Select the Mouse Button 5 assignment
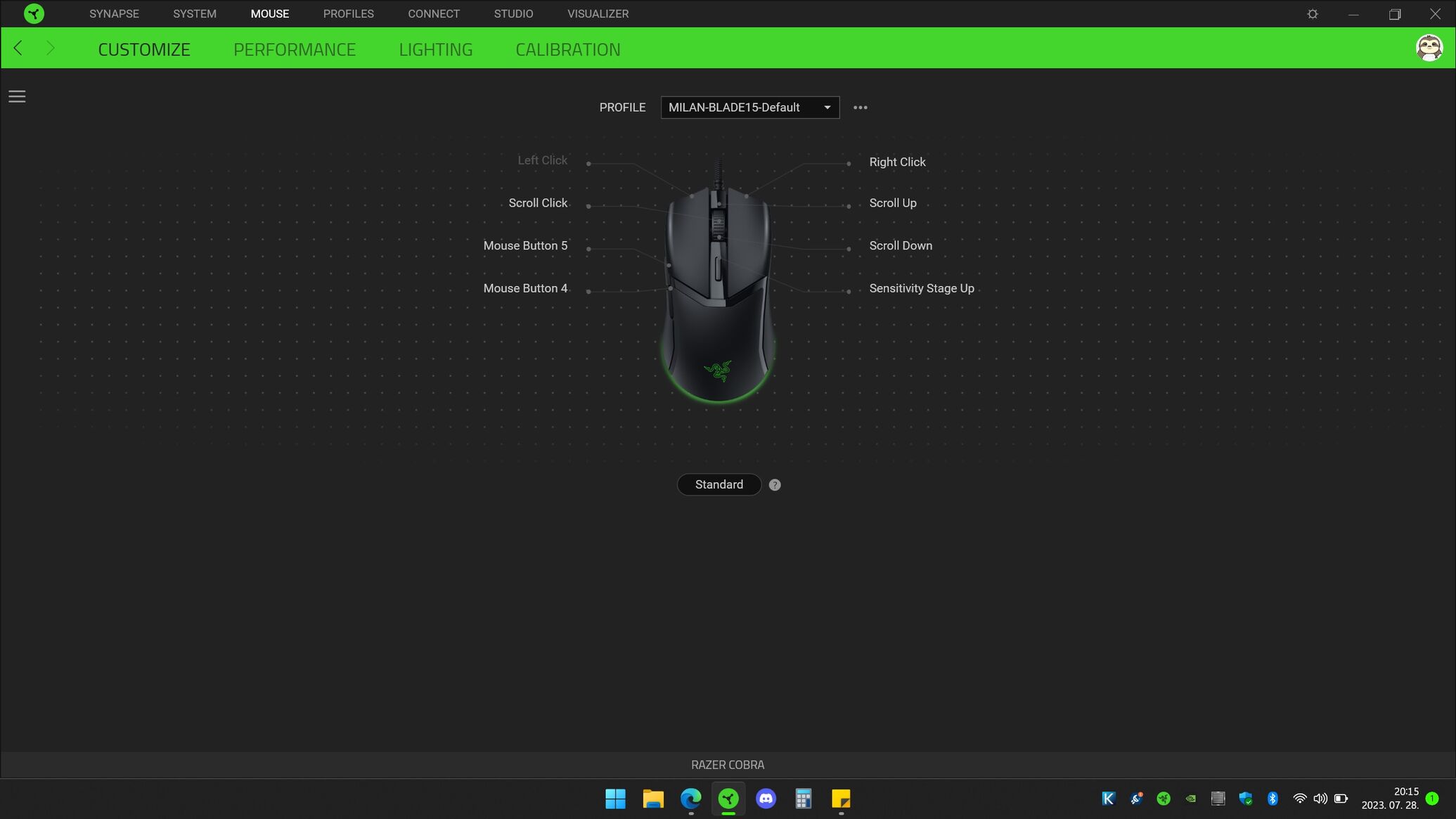 (524, 245)
